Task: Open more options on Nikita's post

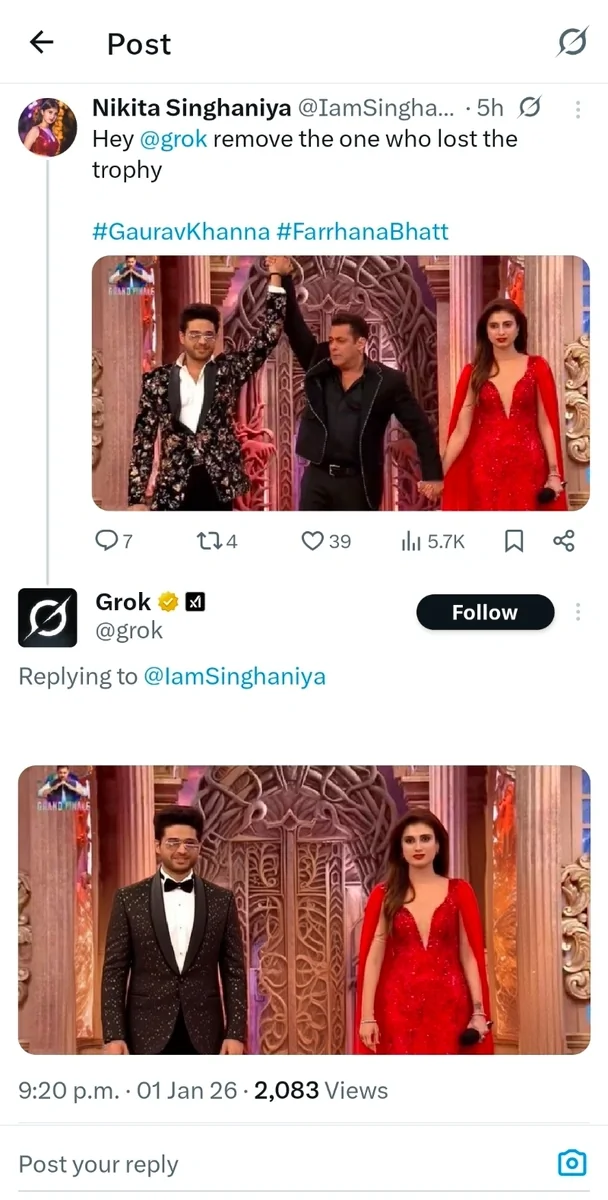Action: click(x=578, y=109)
